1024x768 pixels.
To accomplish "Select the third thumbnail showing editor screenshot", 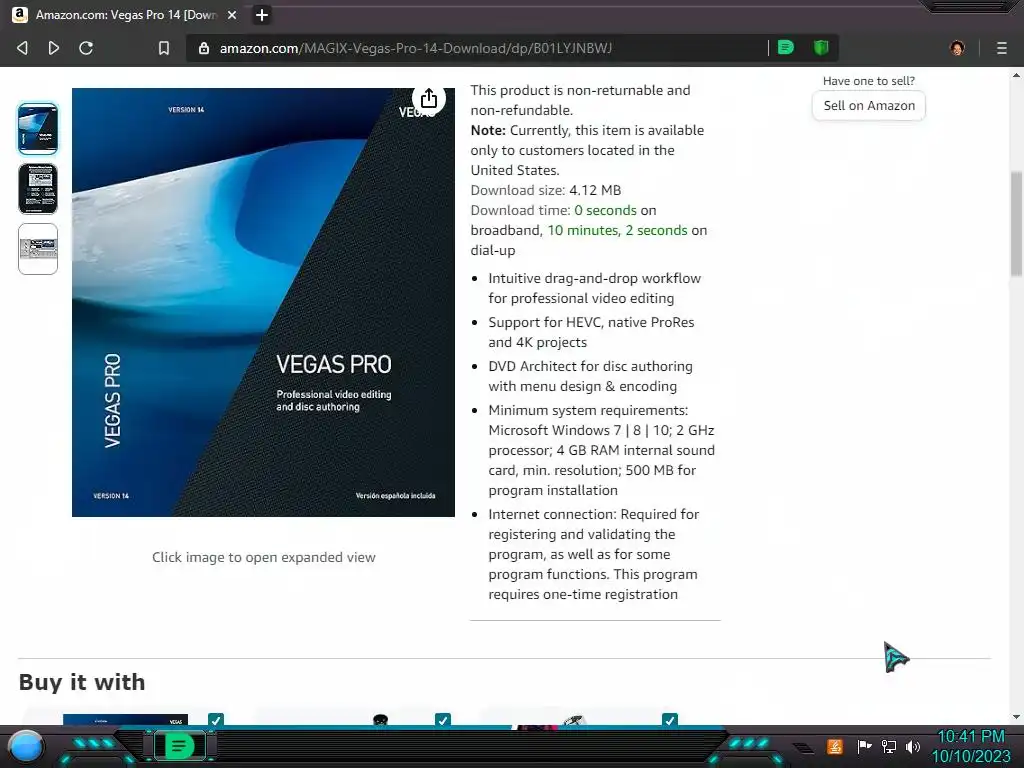I will [x=38, y=249].
